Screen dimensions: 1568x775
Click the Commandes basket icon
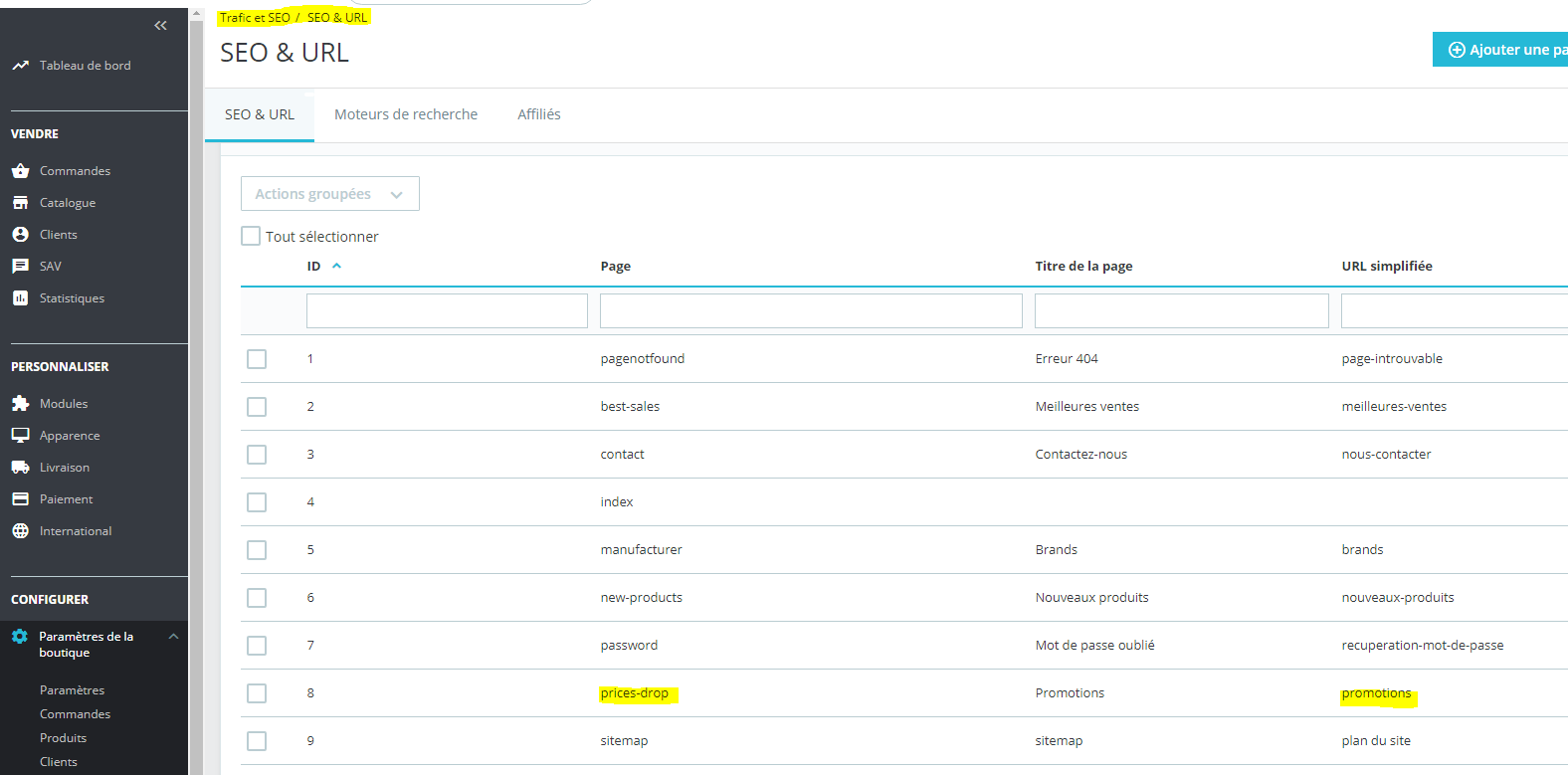[x=20, y=171]
